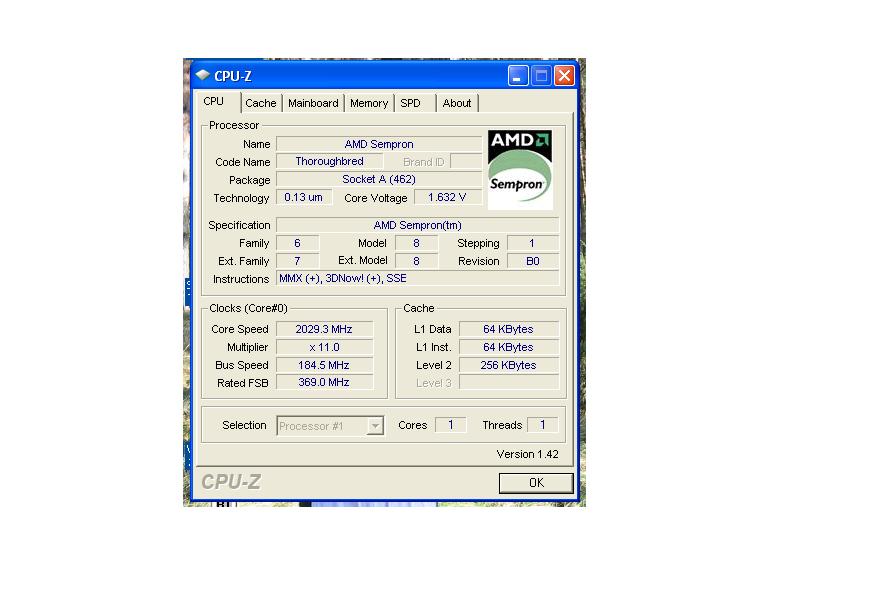Click the Name field AMD Sempron
This screenshot has height=591, width=894.
[379, 144]
